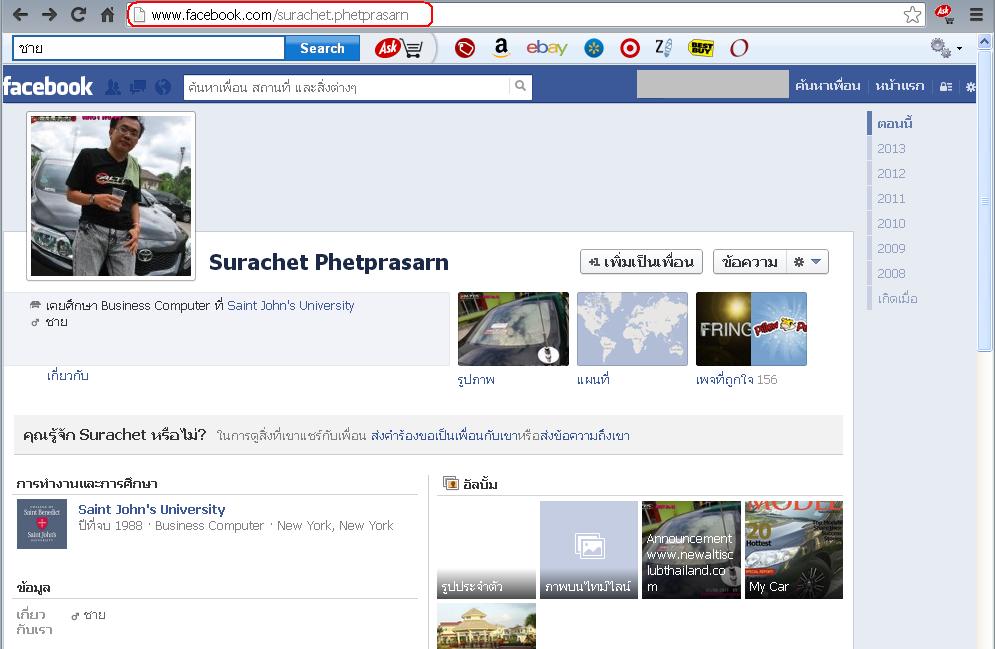Viewport: 995px width, 649px height.
Task: Open the รูปประจำตัว album
Action: (487, 550)
